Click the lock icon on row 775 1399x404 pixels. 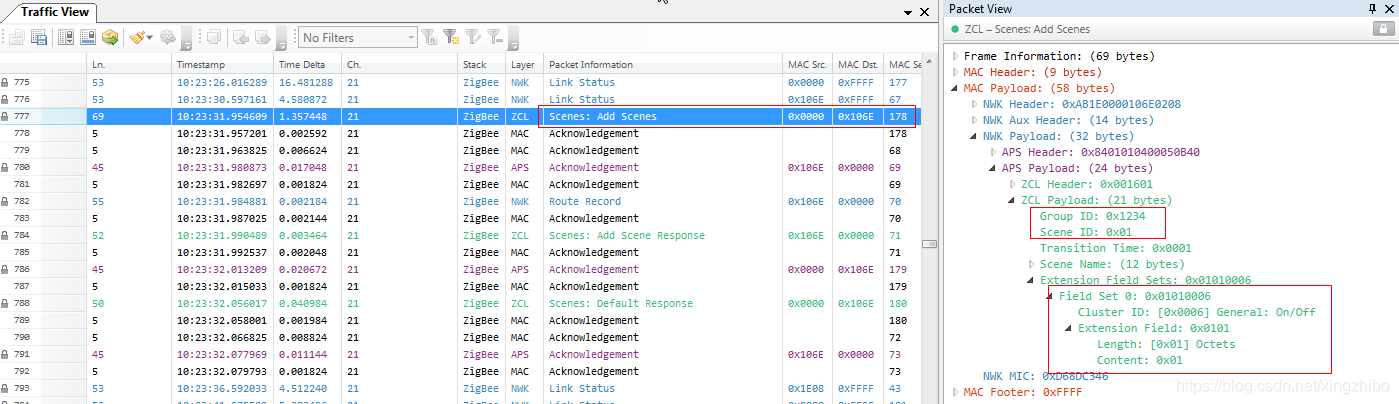coord(5,82)
